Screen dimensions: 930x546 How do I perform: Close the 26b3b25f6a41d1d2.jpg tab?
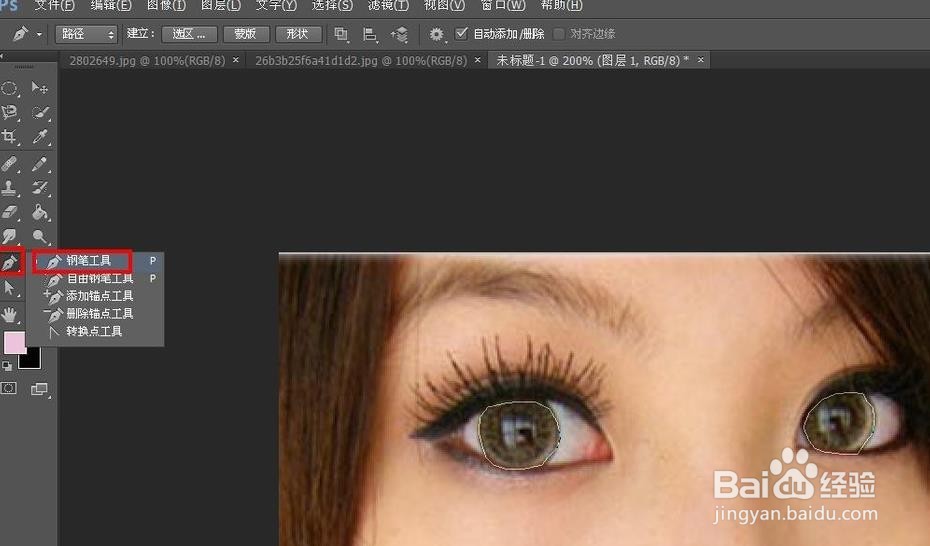coord(477,60)
